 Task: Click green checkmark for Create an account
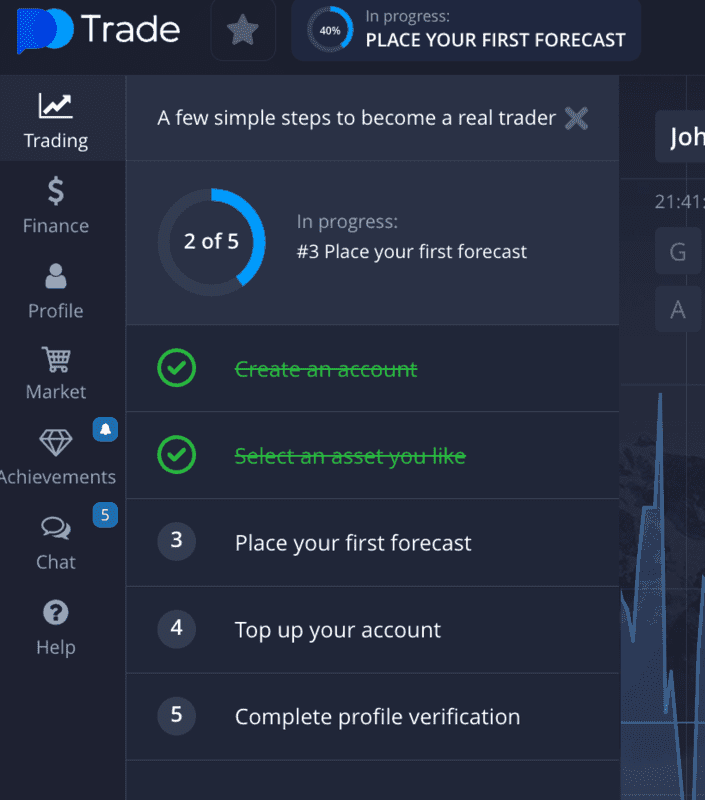177,368
